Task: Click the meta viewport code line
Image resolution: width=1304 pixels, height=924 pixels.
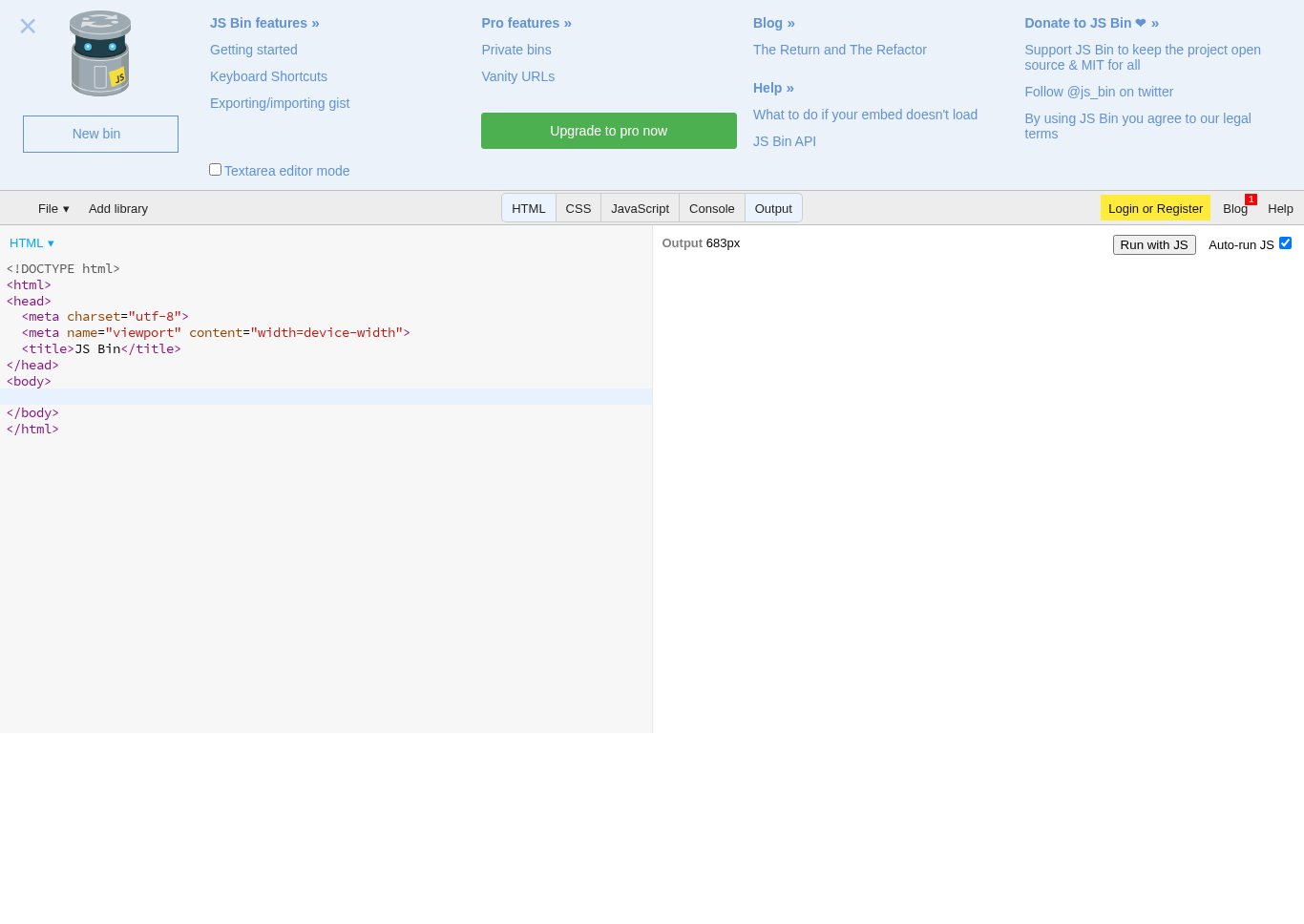Action: pyautogui.click(x=216, y=333)
